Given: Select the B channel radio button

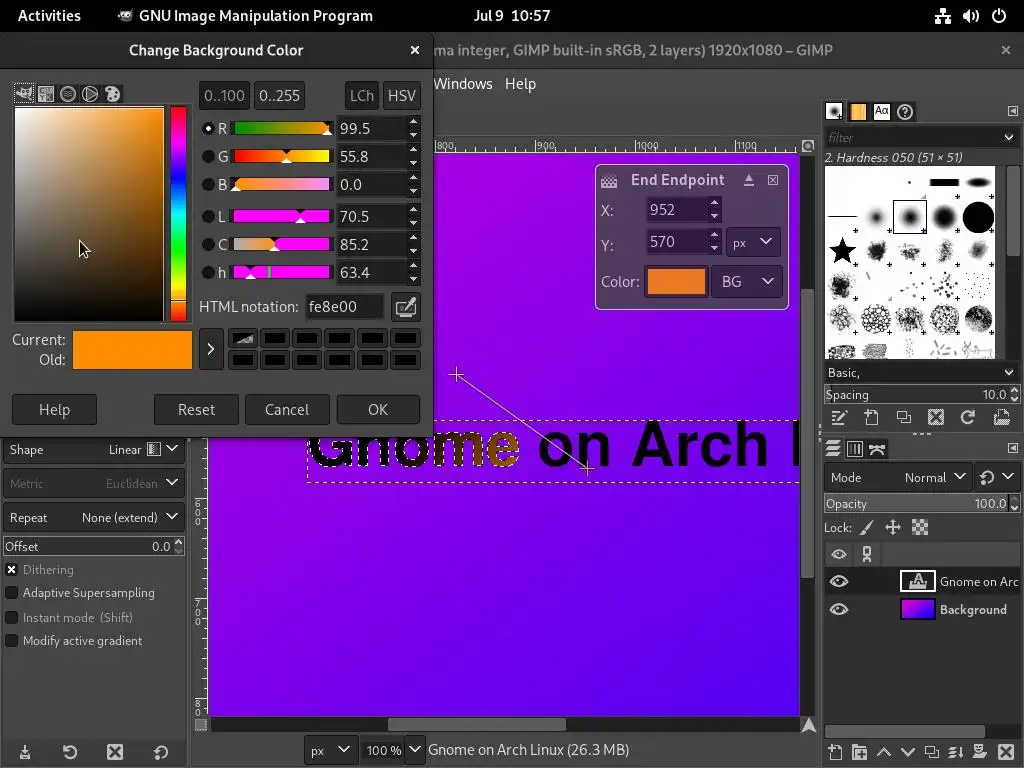Looking at the screenshot, I should [x=208, y=185].
